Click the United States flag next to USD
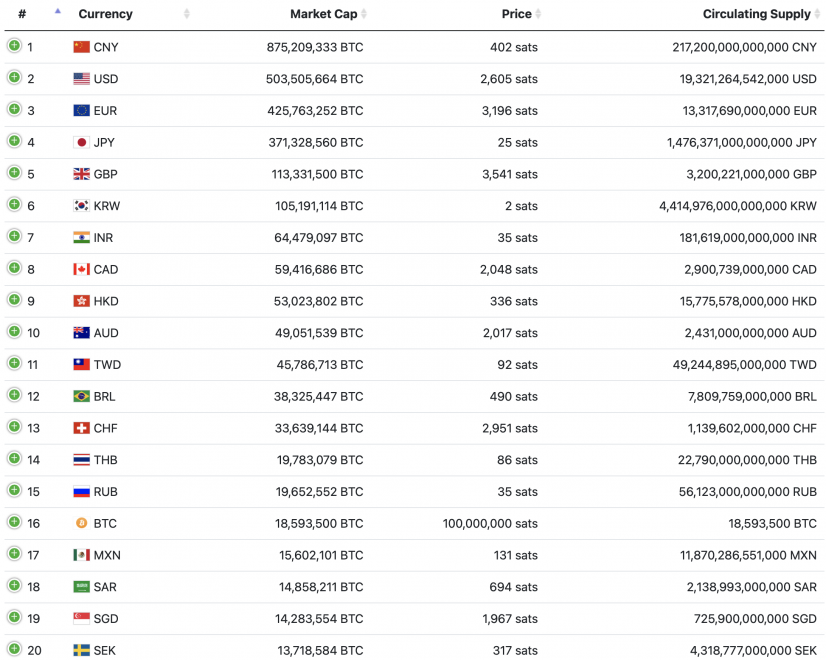The image size is (826, 660). coord(80,78)
